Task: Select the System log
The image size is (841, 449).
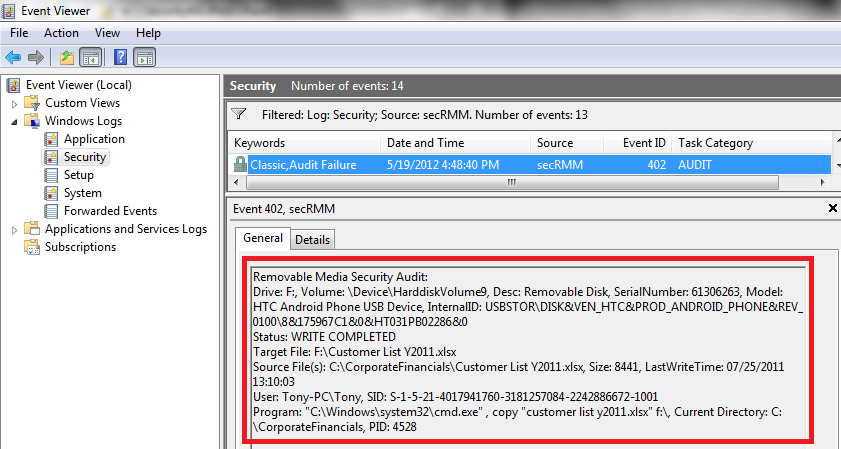Action: click(x=83, y=193)
